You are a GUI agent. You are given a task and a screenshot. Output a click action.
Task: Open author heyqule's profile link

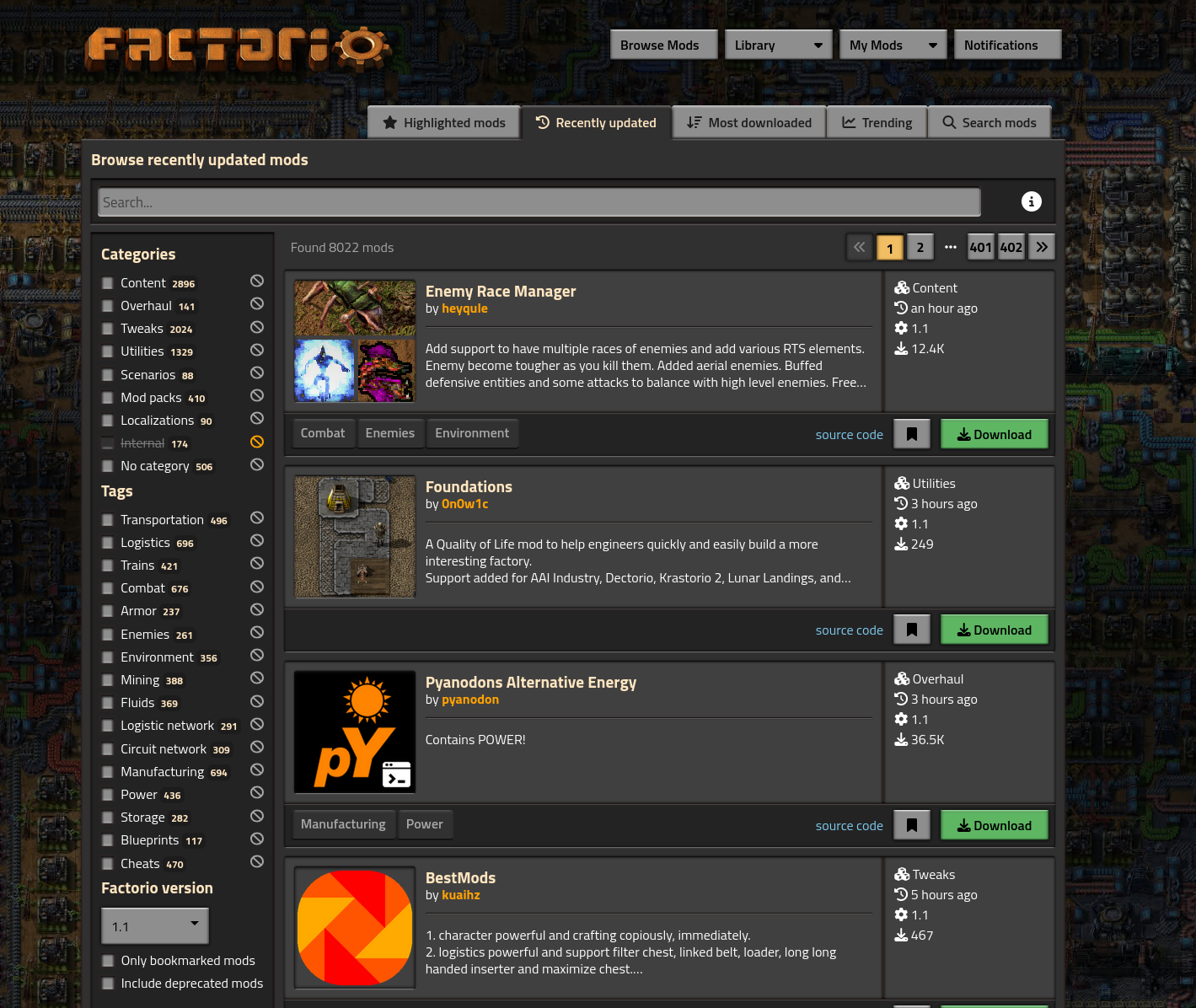464,308
